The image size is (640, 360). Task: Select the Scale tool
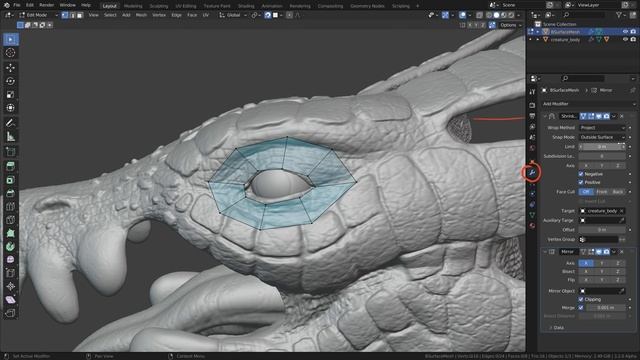[11, 95]
